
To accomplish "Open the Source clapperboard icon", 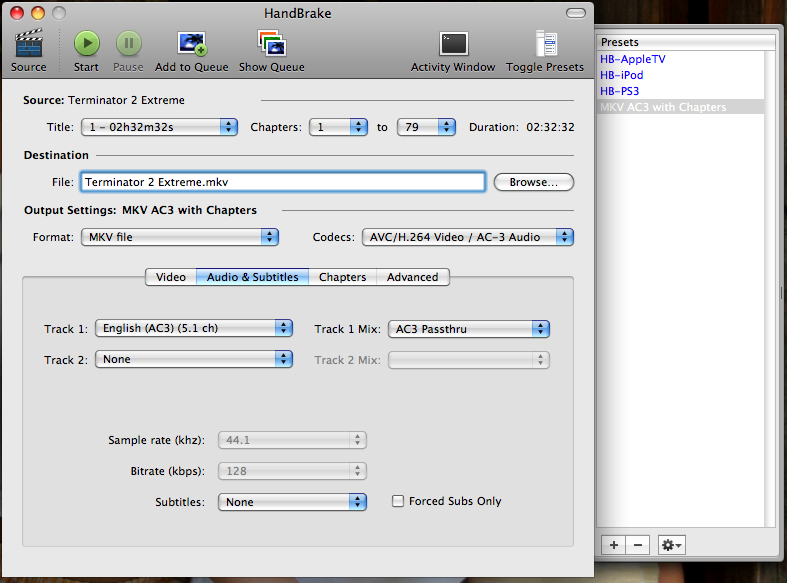I will tap(29, 44).
